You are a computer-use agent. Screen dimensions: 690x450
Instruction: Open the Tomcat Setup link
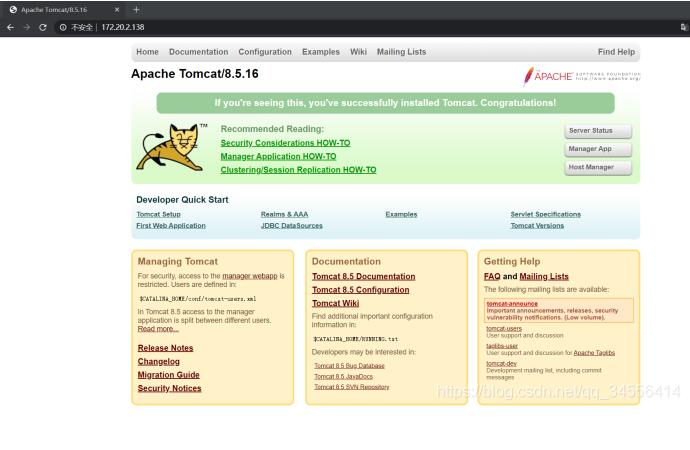(x=158, y=214)
